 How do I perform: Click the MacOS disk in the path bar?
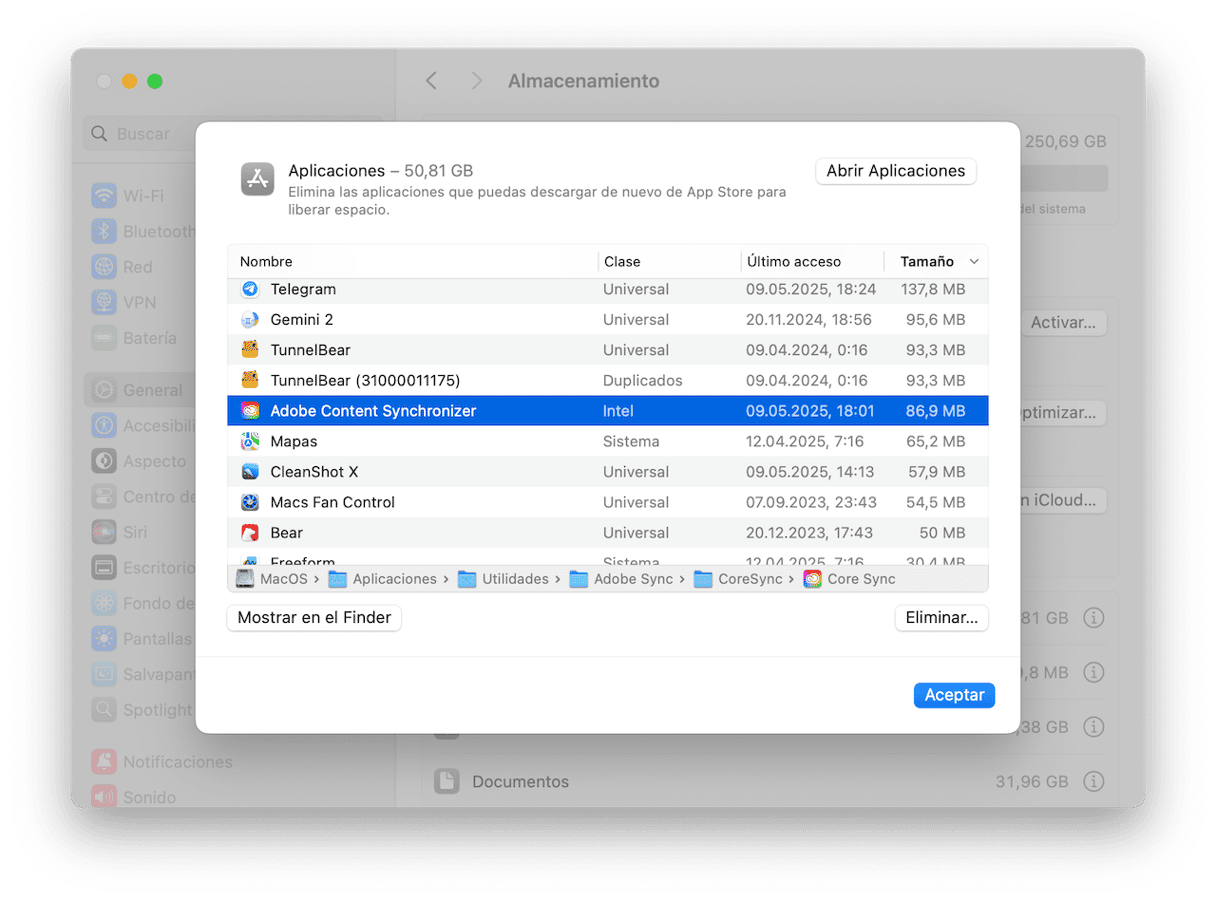[x=270, y=579]
